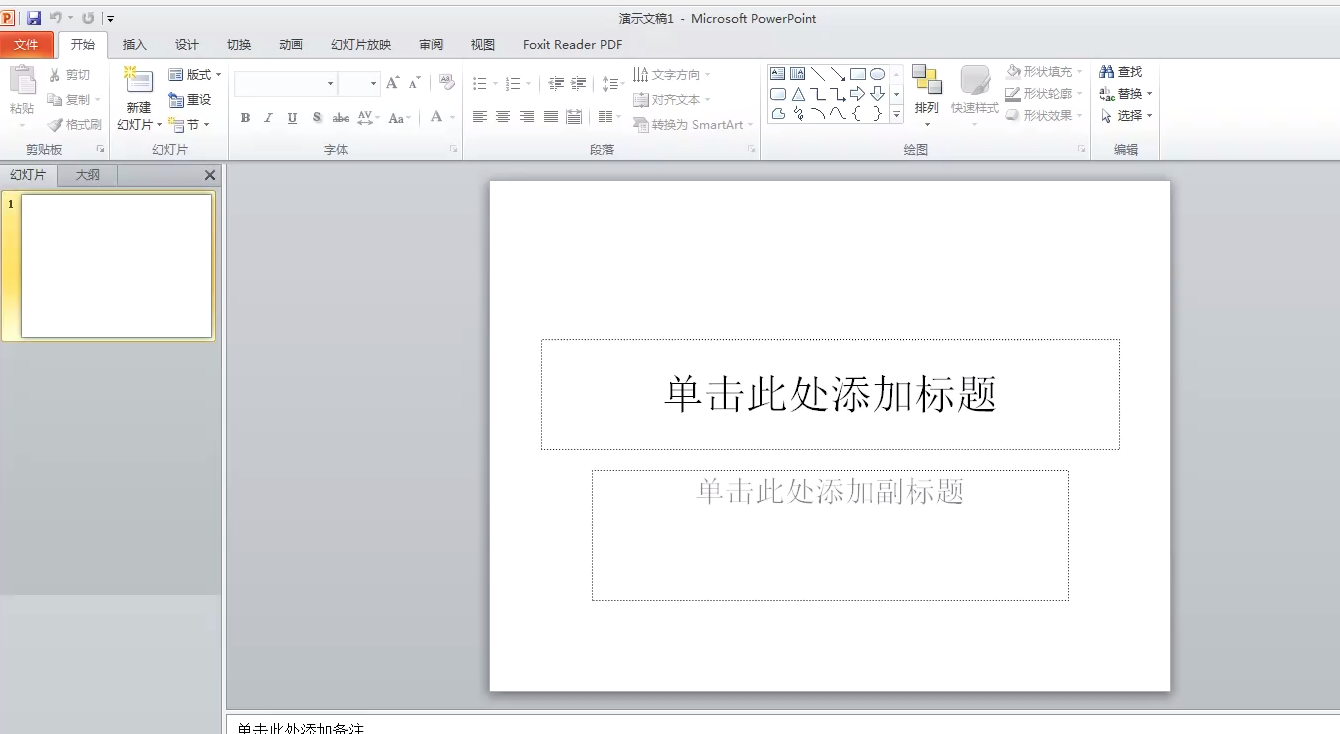Select slide 1 thumbnail
Screen dimensions: 1340x734
[117, 266]
